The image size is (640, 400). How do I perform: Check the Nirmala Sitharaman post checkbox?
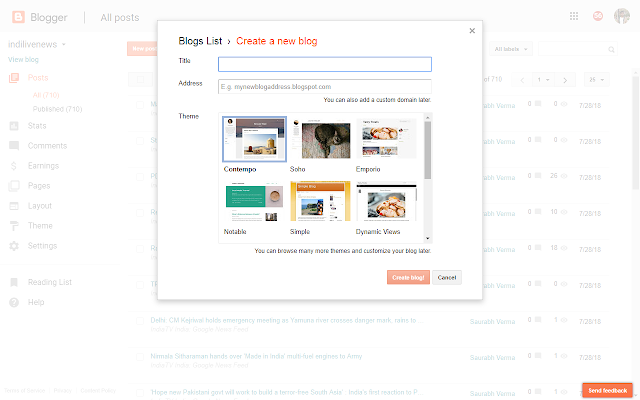point(140,357)
